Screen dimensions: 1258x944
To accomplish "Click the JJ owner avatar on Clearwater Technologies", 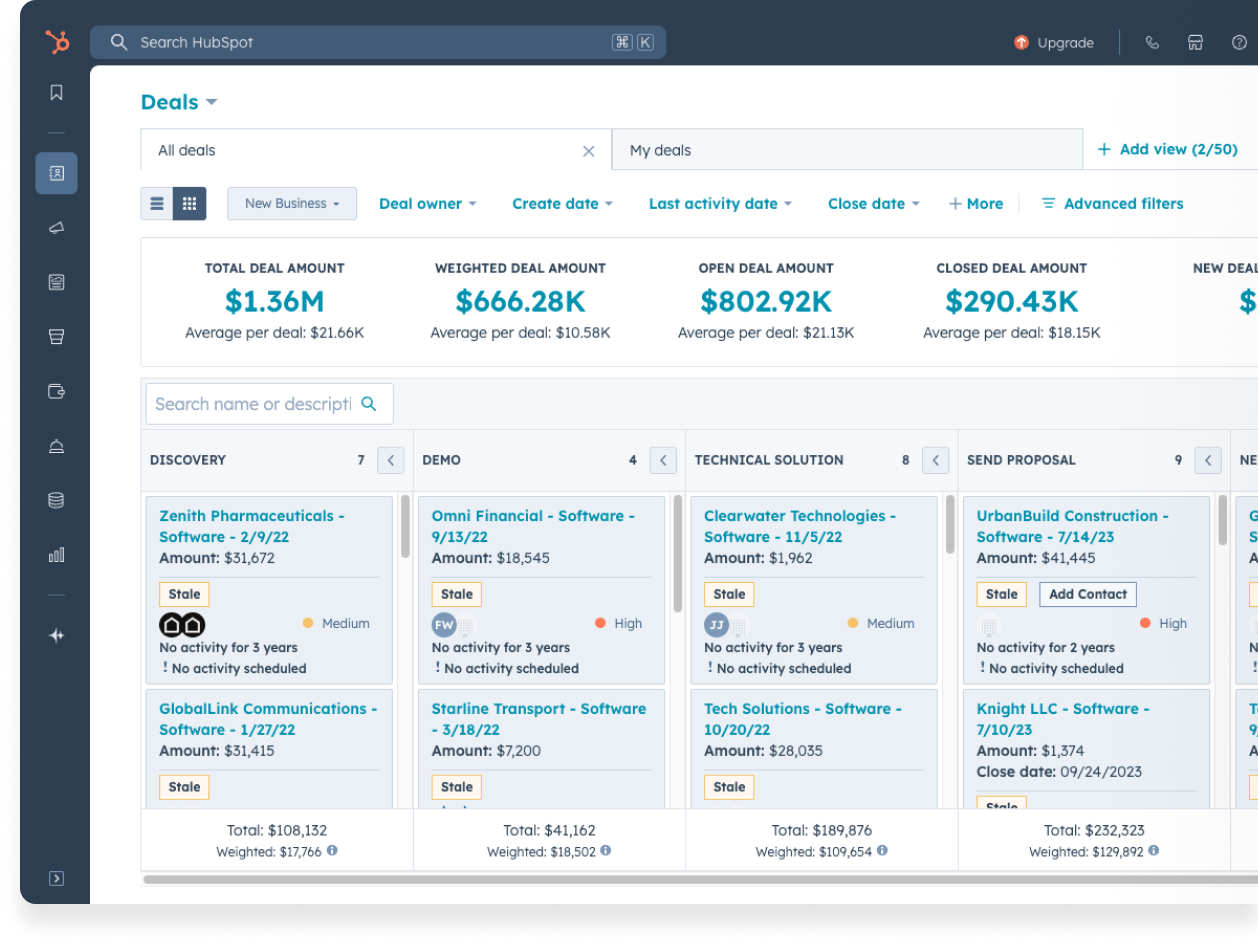I will click(x=716, y=625).
